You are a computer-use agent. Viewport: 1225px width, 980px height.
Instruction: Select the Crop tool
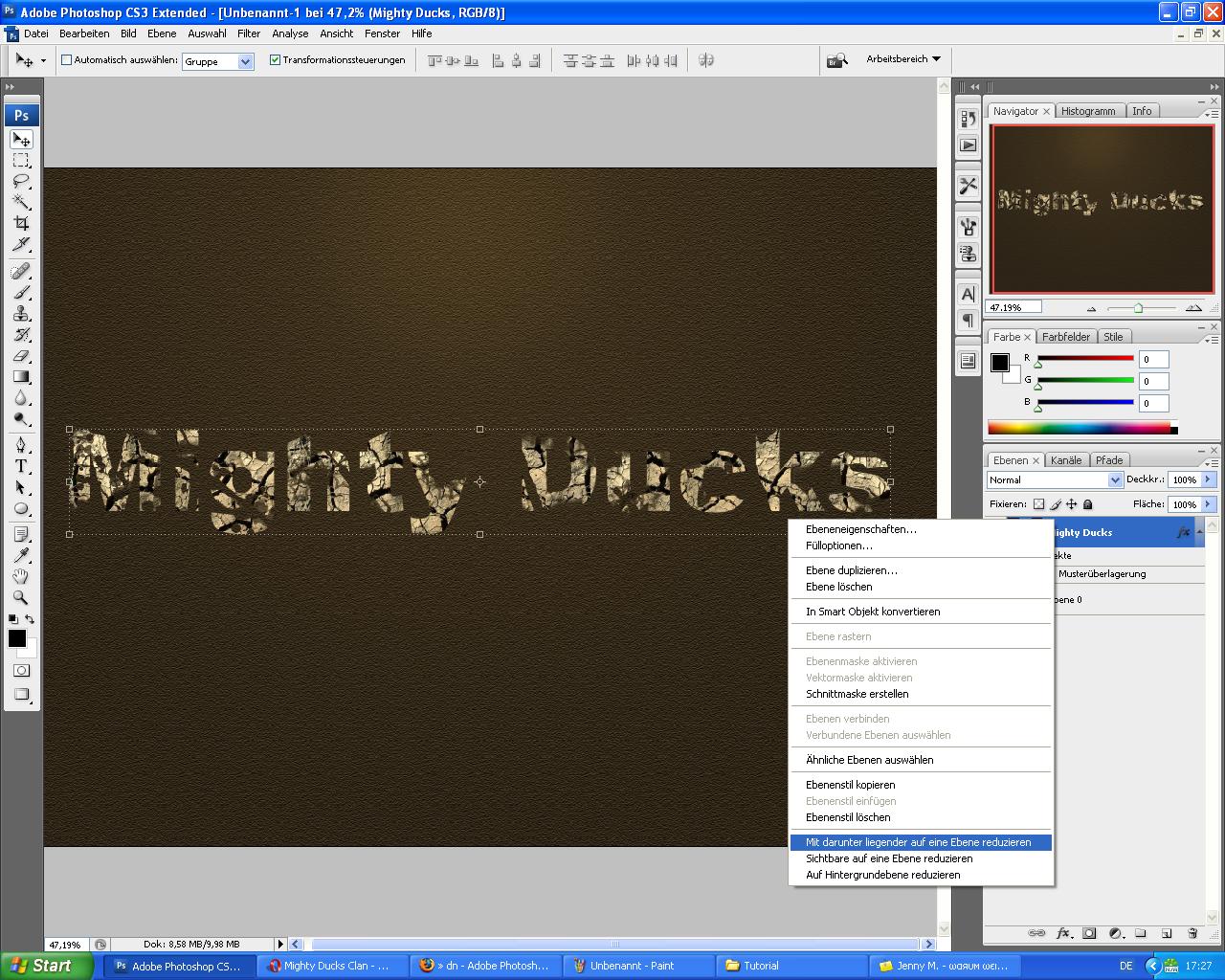(x=21, y=223)
